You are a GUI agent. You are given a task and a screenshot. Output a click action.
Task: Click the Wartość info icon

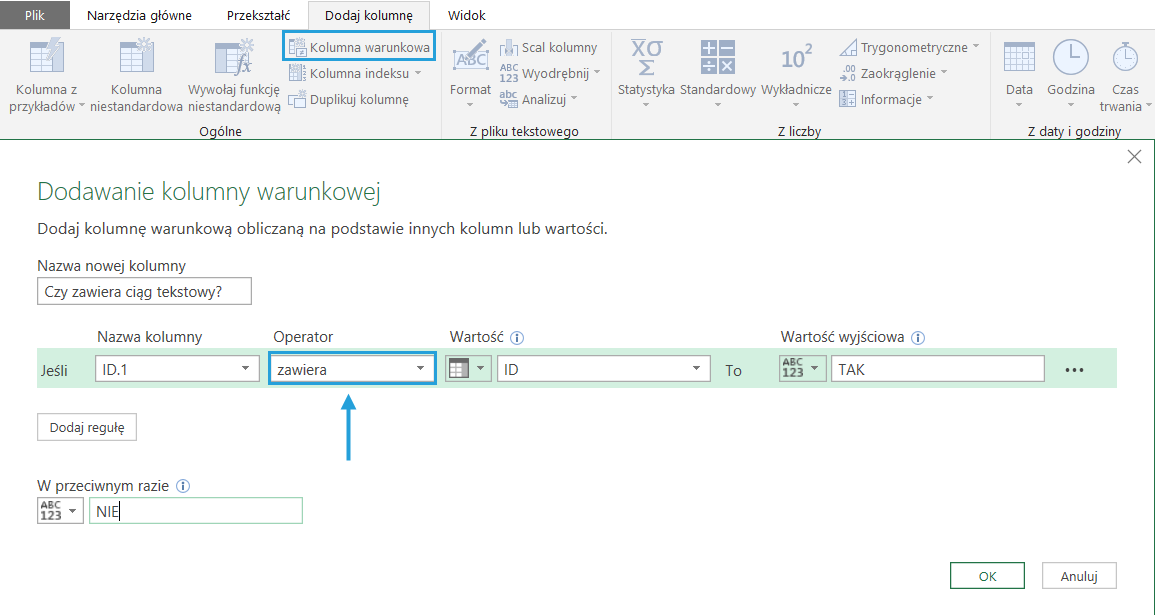click(x=517, y=338)
